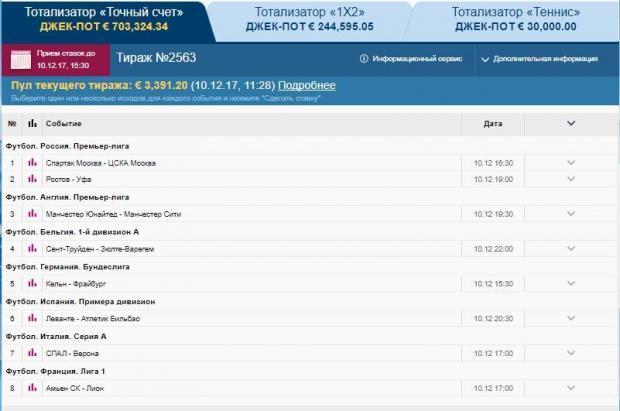620x411 pixels.
Task: Expand the Спартак Москва - ЦСКА Москва row
Action: [x=571, y=162]
